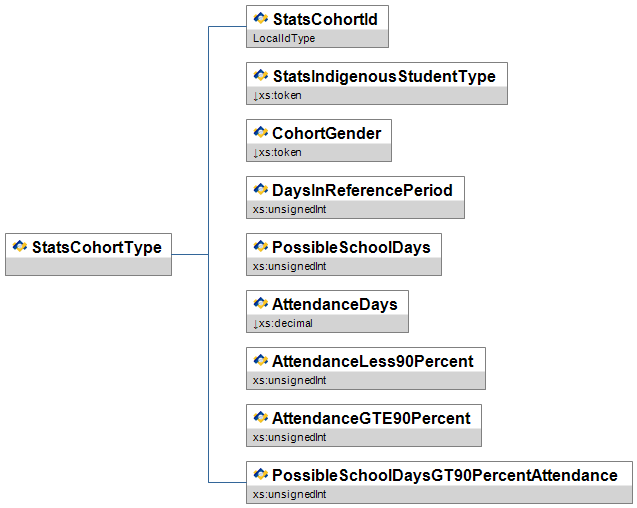Click the PossibleSchoolDaysGT90PercentAttendance element icon
The image size is (637, 508).
point(261,475)
